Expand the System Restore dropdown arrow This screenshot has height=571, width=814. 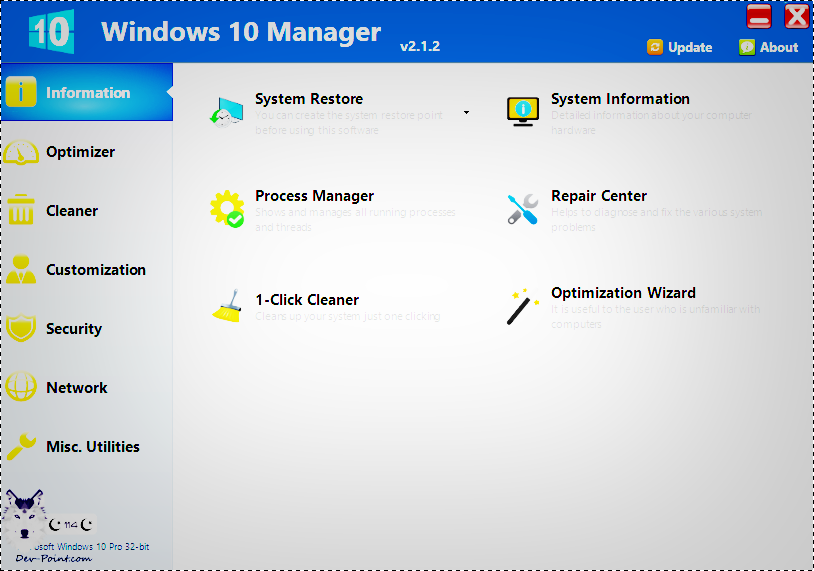[x=466, y=113]
